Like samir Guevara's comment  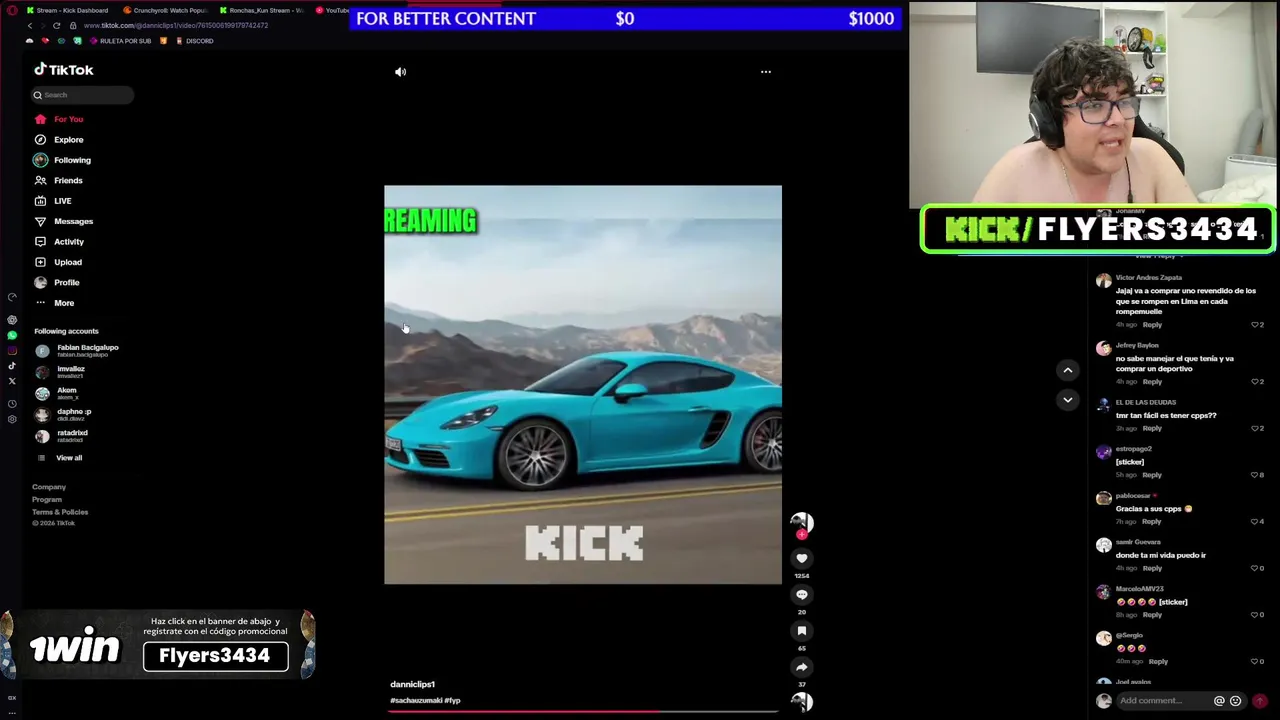(x=1257, y=568)
